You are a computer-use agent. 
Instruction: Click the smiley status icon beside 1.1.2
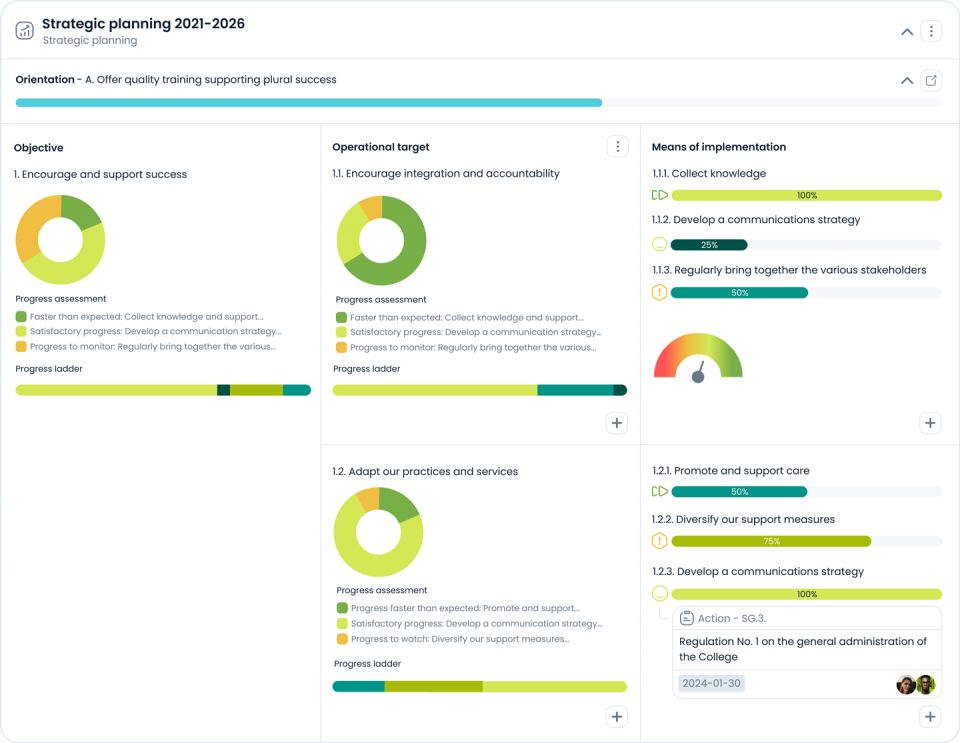(x=659, y=243)
